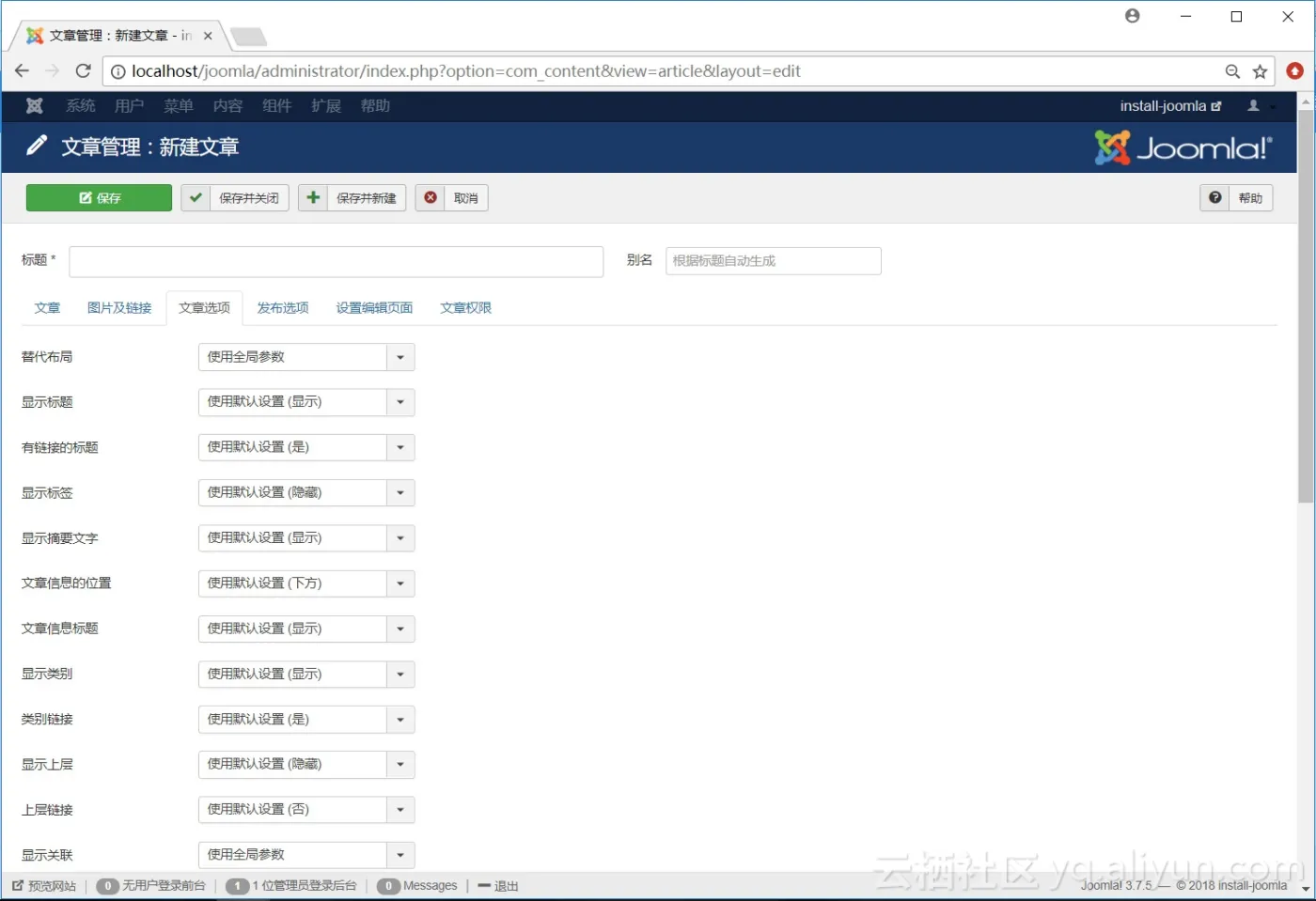Click the 0 Messages status entry
Image resolution: width=1316 pixels, height=901 pixels.
(417, 886)
